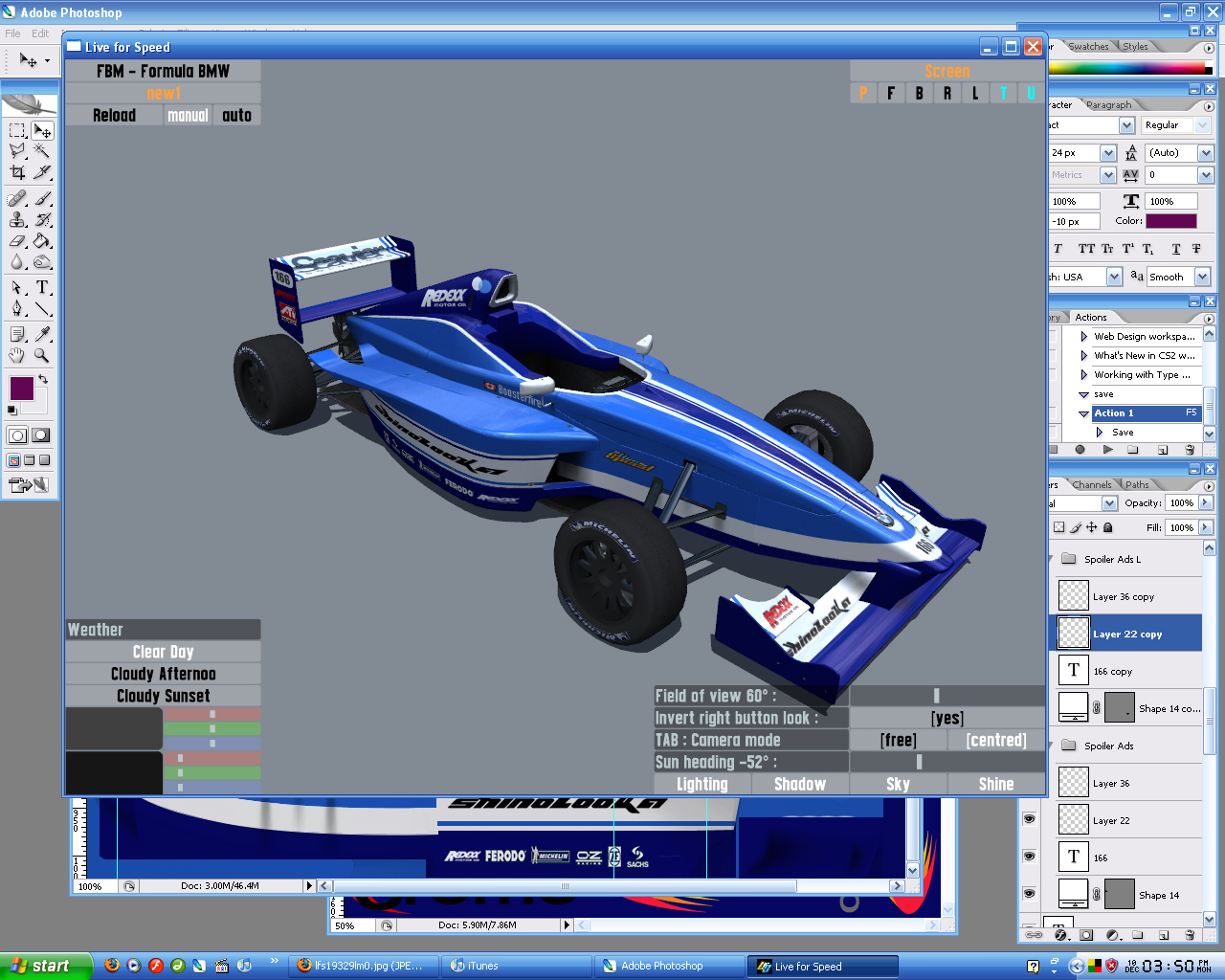Switch to Standard Screen mode
The width and height of the screenshot is (1225, 980).
pyautogui.click(x=13, y=460)
